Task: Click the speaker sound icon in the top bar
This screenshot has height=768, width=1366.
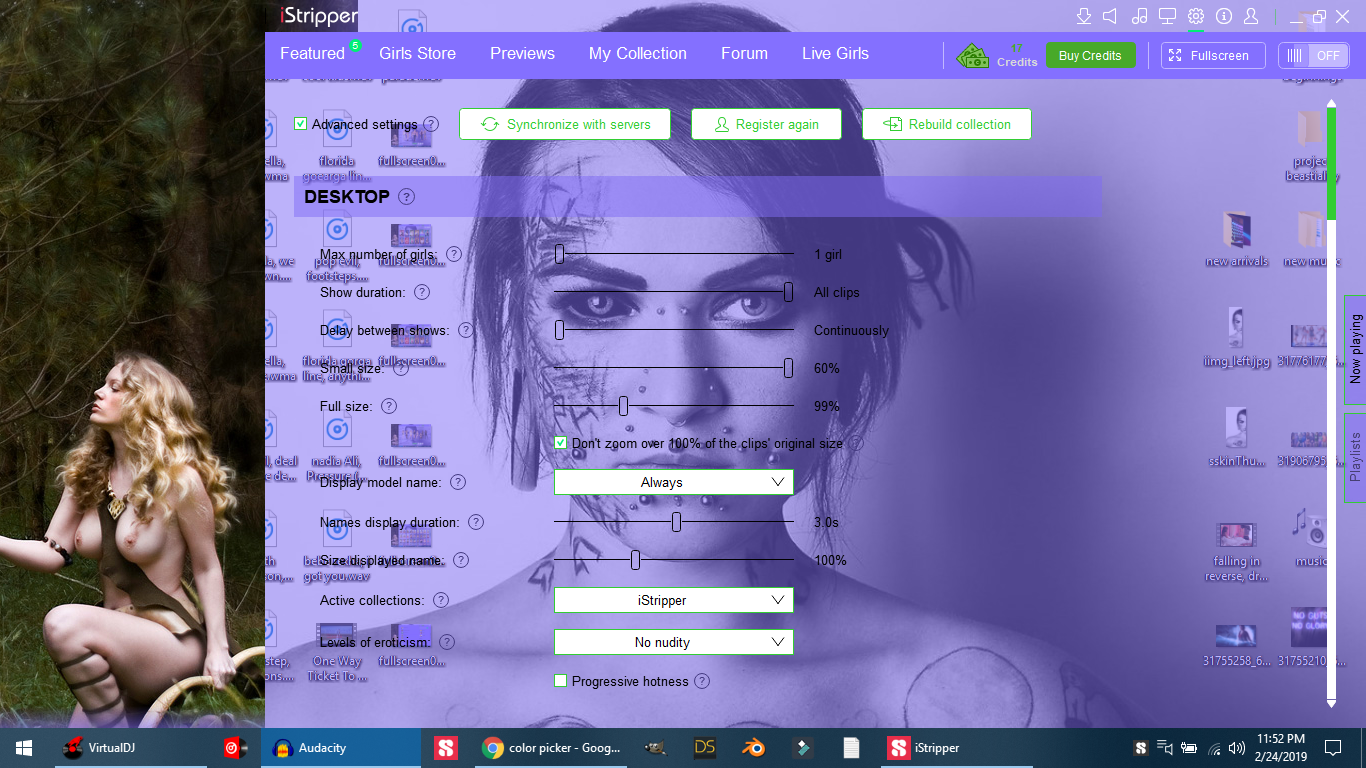Action: coord(1110,16)
